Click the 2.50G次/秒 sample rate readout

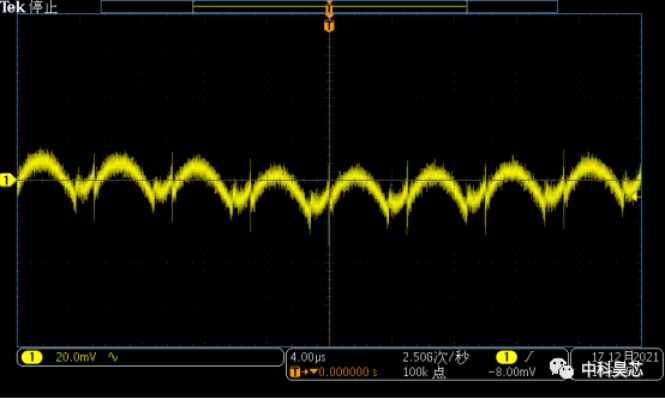pyautogui.click(x=436, y=358)
